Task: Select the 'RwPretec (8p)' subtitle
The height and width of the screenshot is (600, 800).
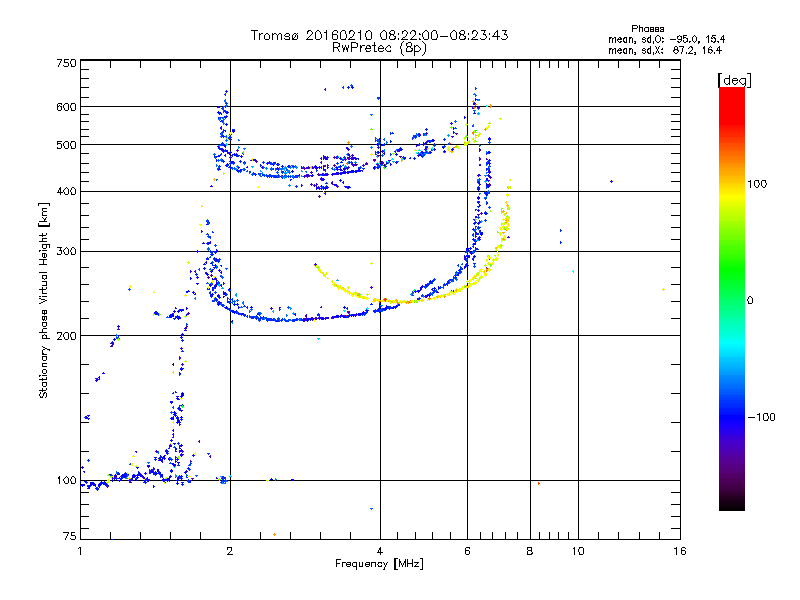Action: (379, 48)
